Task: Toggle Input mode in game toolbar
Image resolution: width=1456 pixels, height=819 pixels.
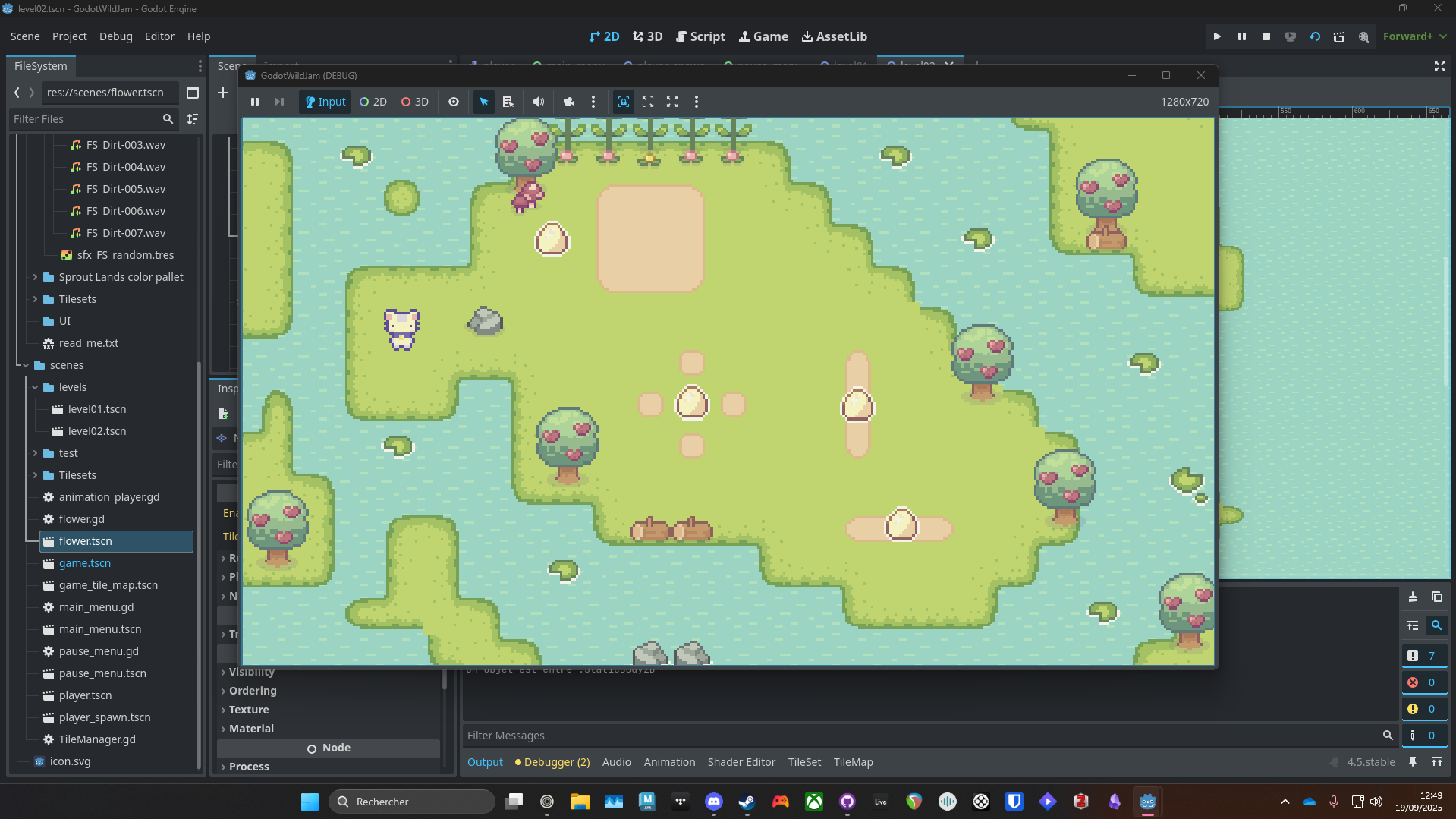Action: coord(325,102)
